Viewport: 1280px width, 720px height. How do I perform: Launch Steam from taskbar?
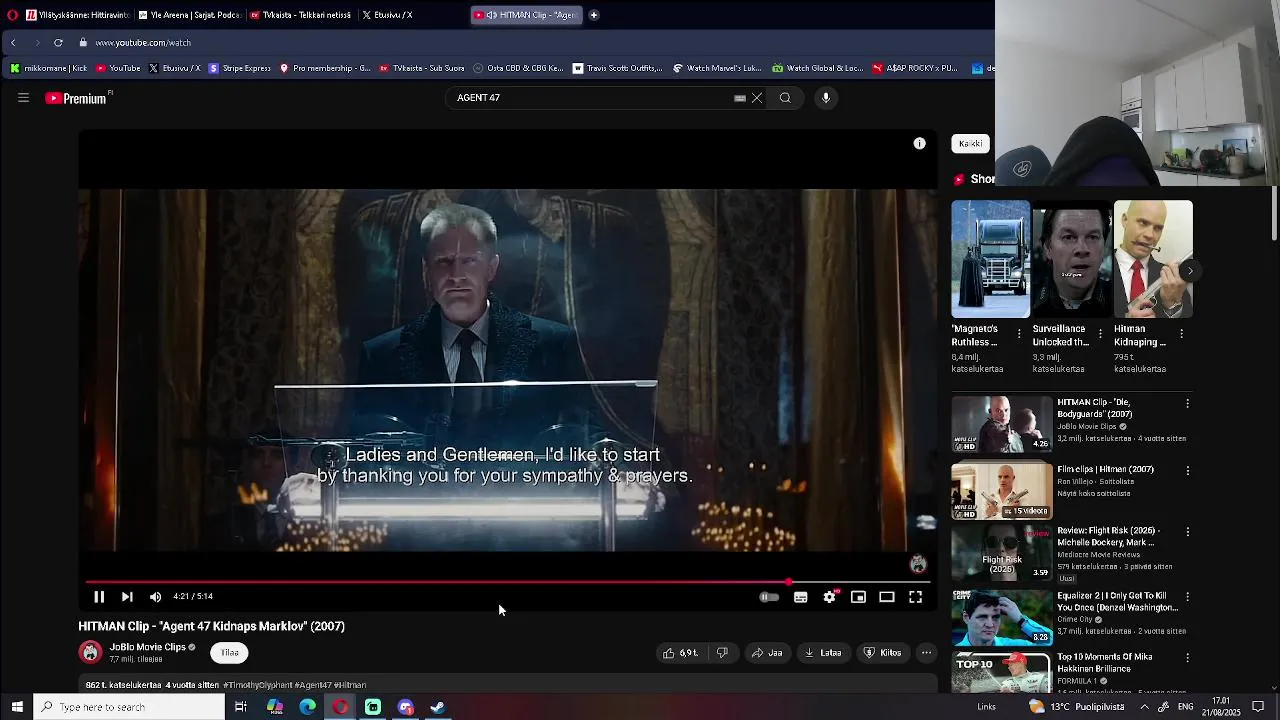(437, 707)
